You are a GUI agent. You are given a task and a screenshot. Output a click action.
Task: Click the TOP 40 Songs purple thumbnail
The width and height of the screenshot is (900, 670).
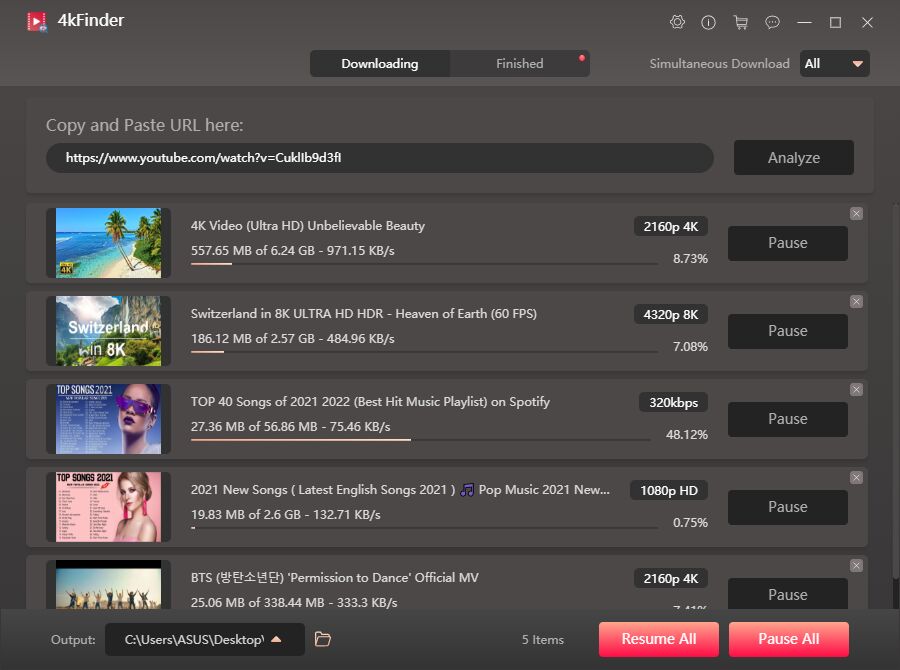[x=108, y=419]
